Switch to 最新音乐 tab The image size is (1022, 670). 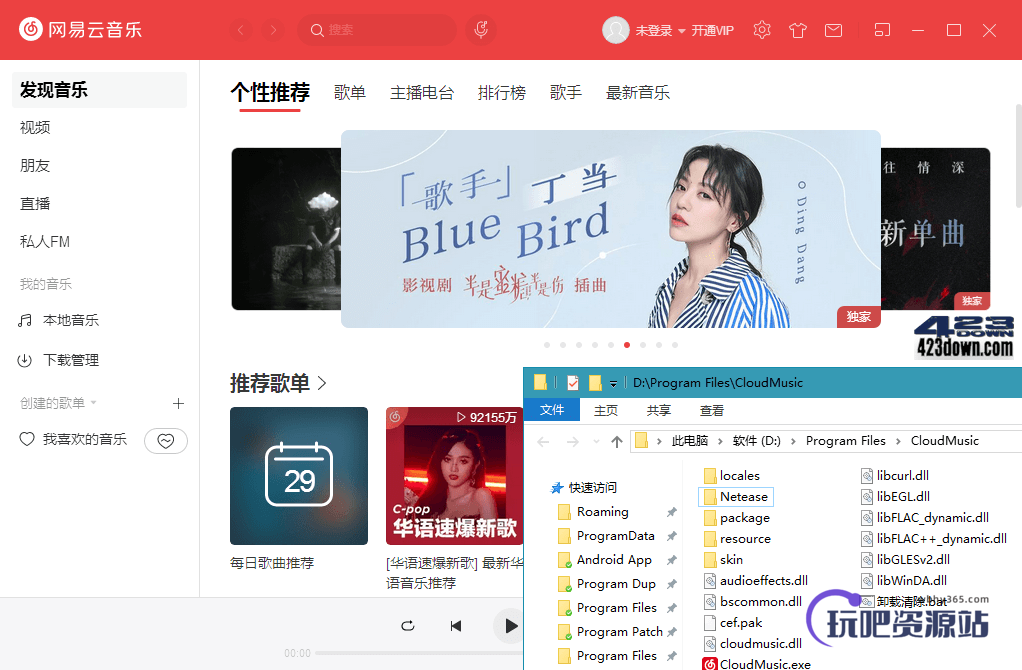637,93
